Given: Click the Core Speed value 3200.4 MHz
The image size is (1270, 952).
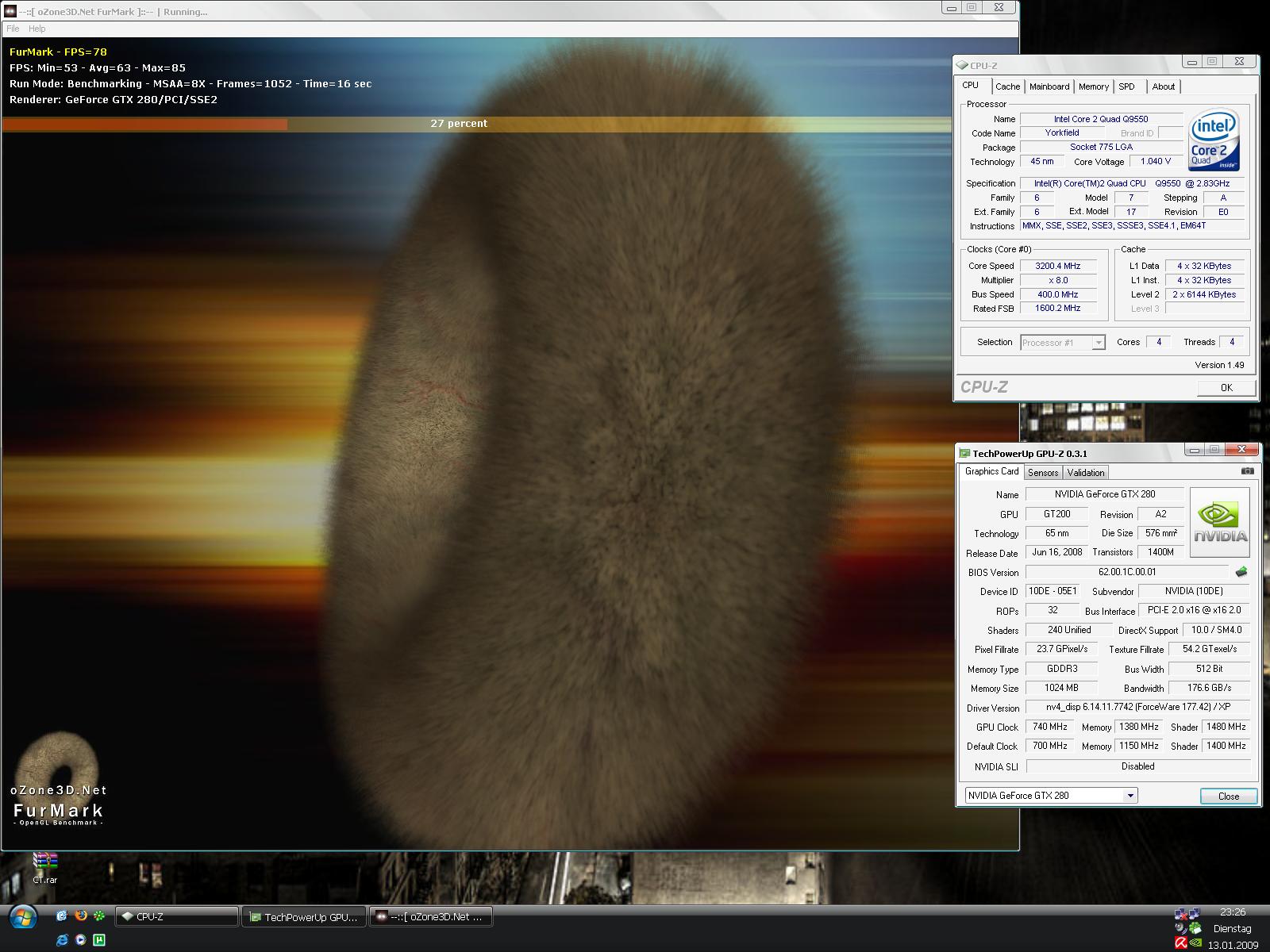Looking at the screenshot, I should pos(1058,266).
